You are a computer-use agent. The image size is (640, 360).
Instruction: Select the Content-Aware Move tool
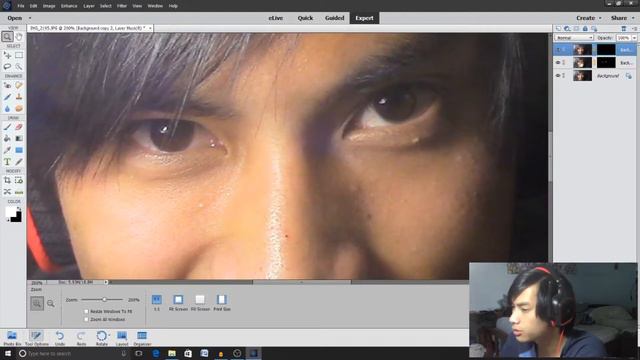(x=7, y=192)
